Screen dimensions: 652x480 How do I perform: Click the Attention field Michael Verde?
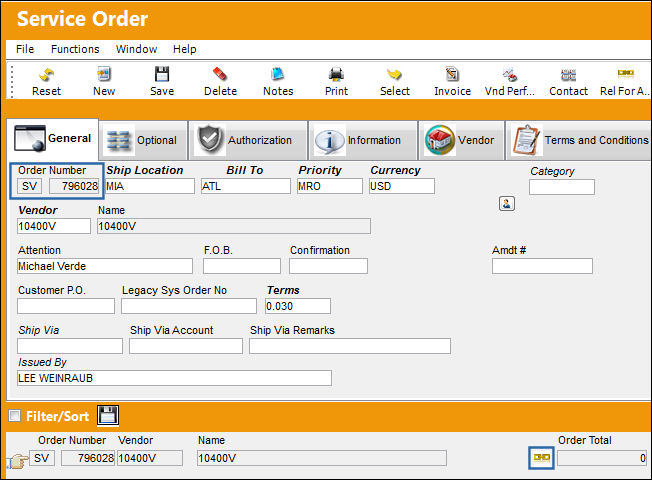105,266
